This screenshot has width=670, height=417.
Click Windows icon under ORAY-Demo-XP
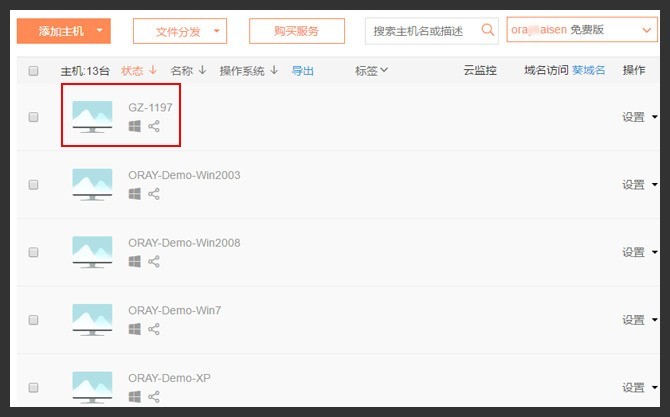[135, 396]
